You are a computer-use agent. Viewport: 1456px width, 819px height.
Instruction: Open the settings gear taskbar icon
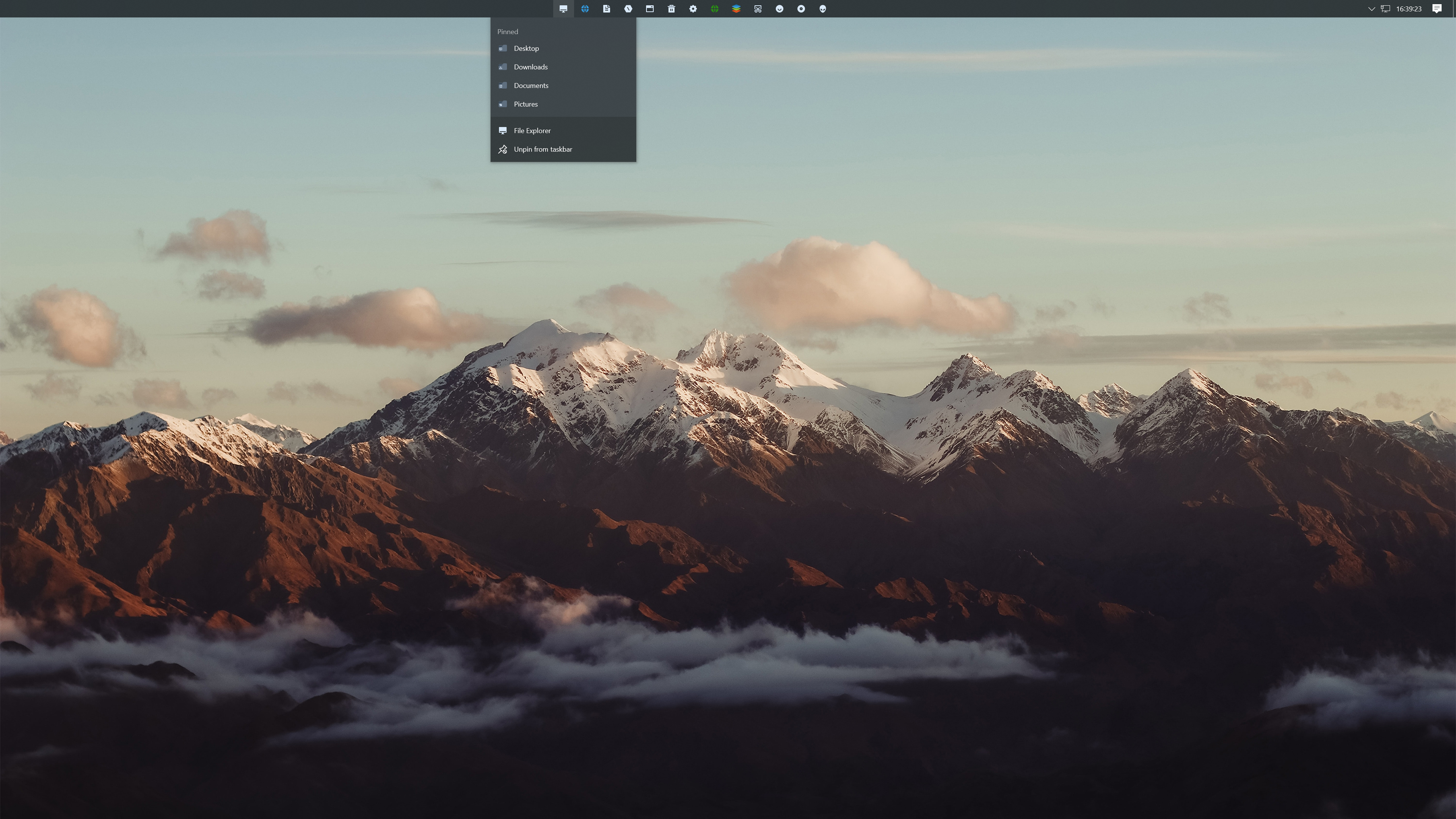coord(693,8)
